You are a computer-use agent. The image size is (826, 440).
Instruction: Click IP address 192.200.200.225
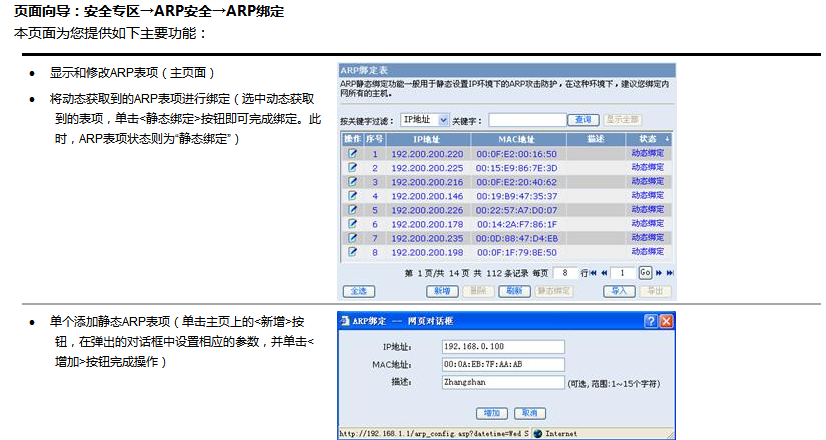[x=427, y=168]
